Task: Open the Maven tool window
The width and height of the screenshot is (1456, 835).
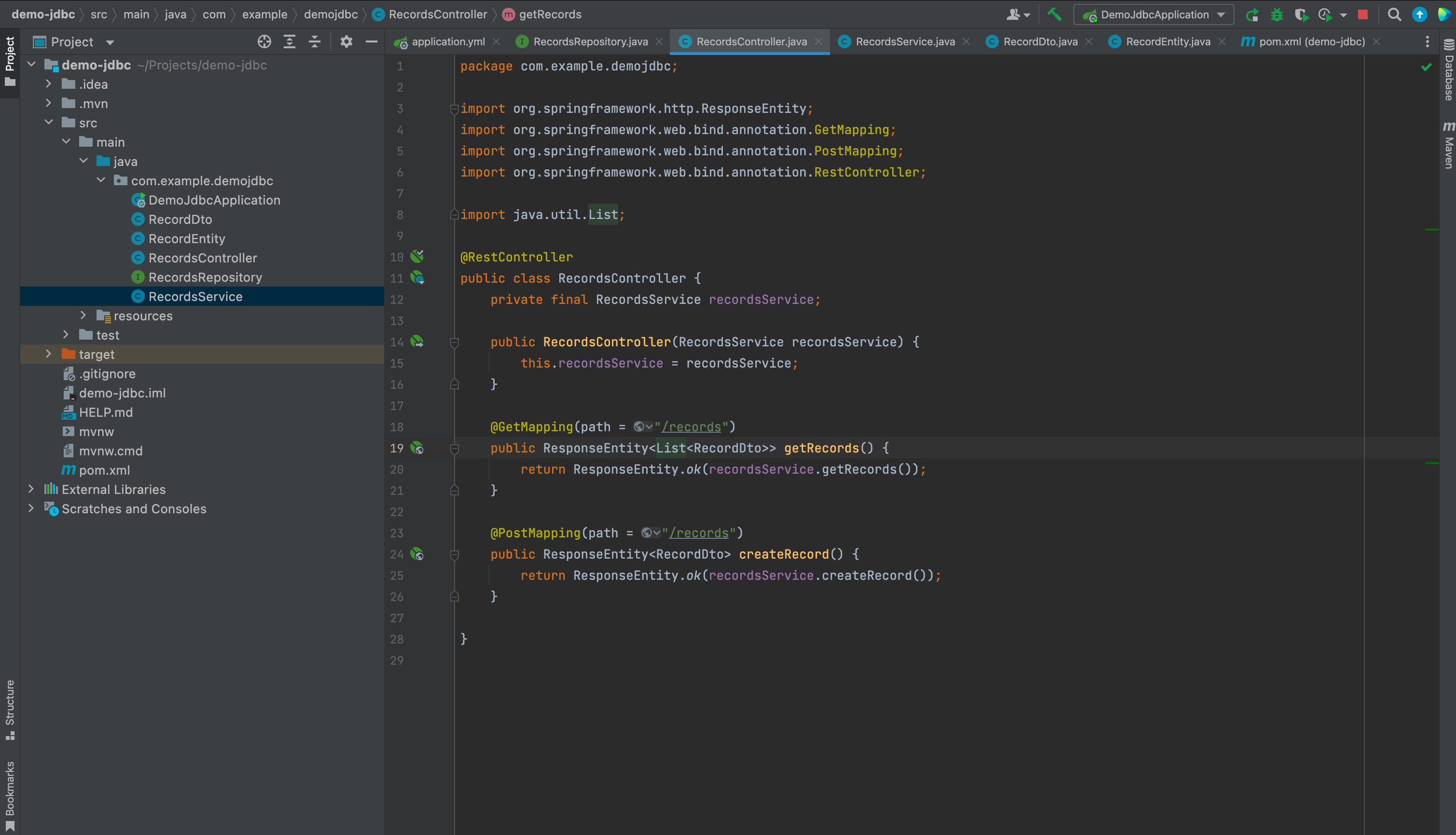Action: (x=1449, y=145)
